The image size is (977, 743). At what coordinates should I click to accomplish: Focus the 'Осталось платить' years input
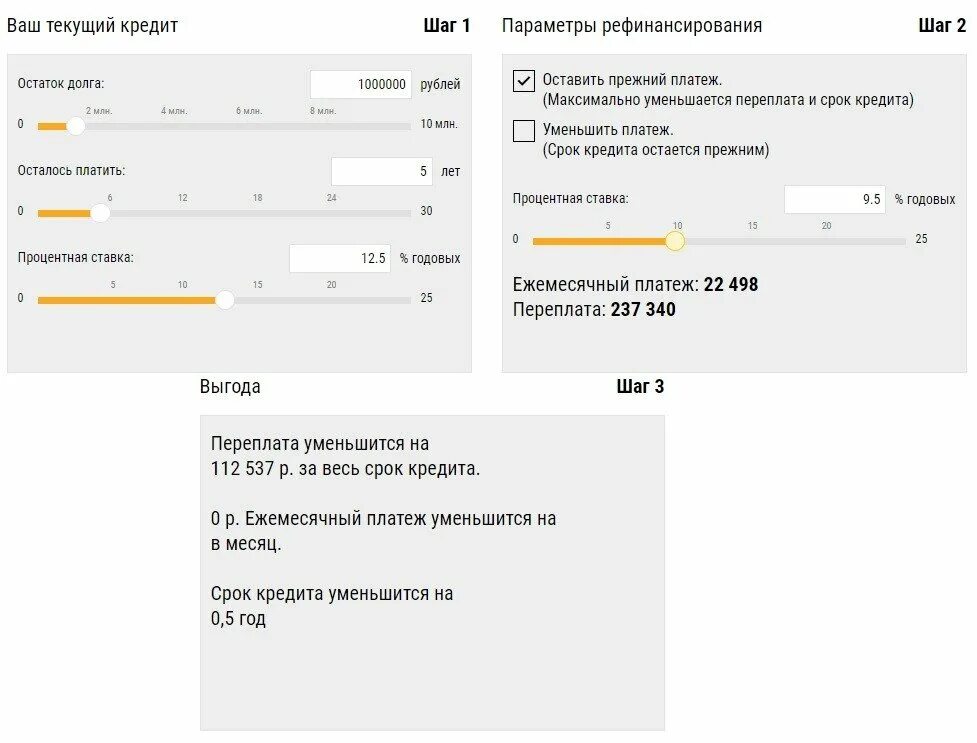point(382,172)
